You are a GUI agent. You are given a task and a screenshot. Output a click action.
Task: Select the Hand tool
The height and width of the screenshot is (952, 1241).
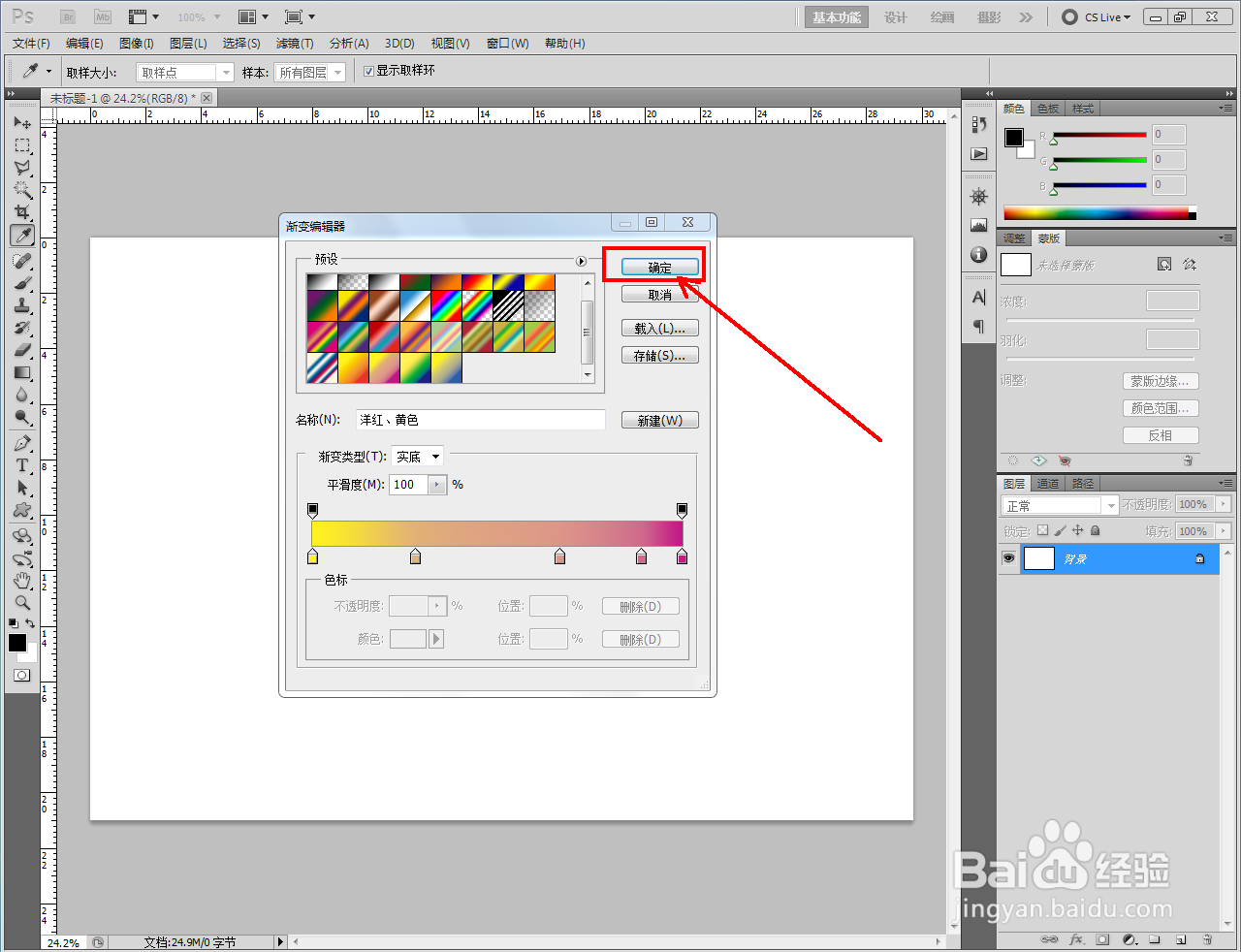coord(22,580)
